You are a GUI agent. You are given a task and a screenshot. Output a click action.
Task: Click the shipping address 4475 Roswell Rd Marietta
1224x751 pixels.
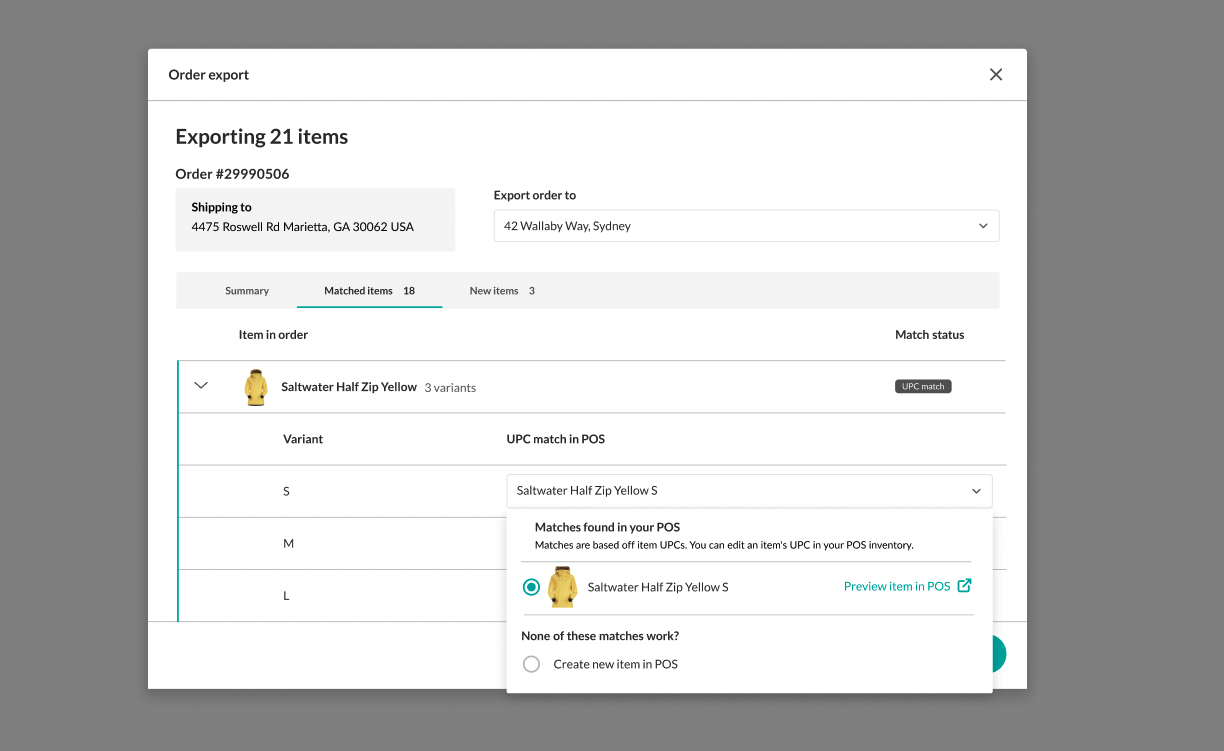click(x=302, y=227)
